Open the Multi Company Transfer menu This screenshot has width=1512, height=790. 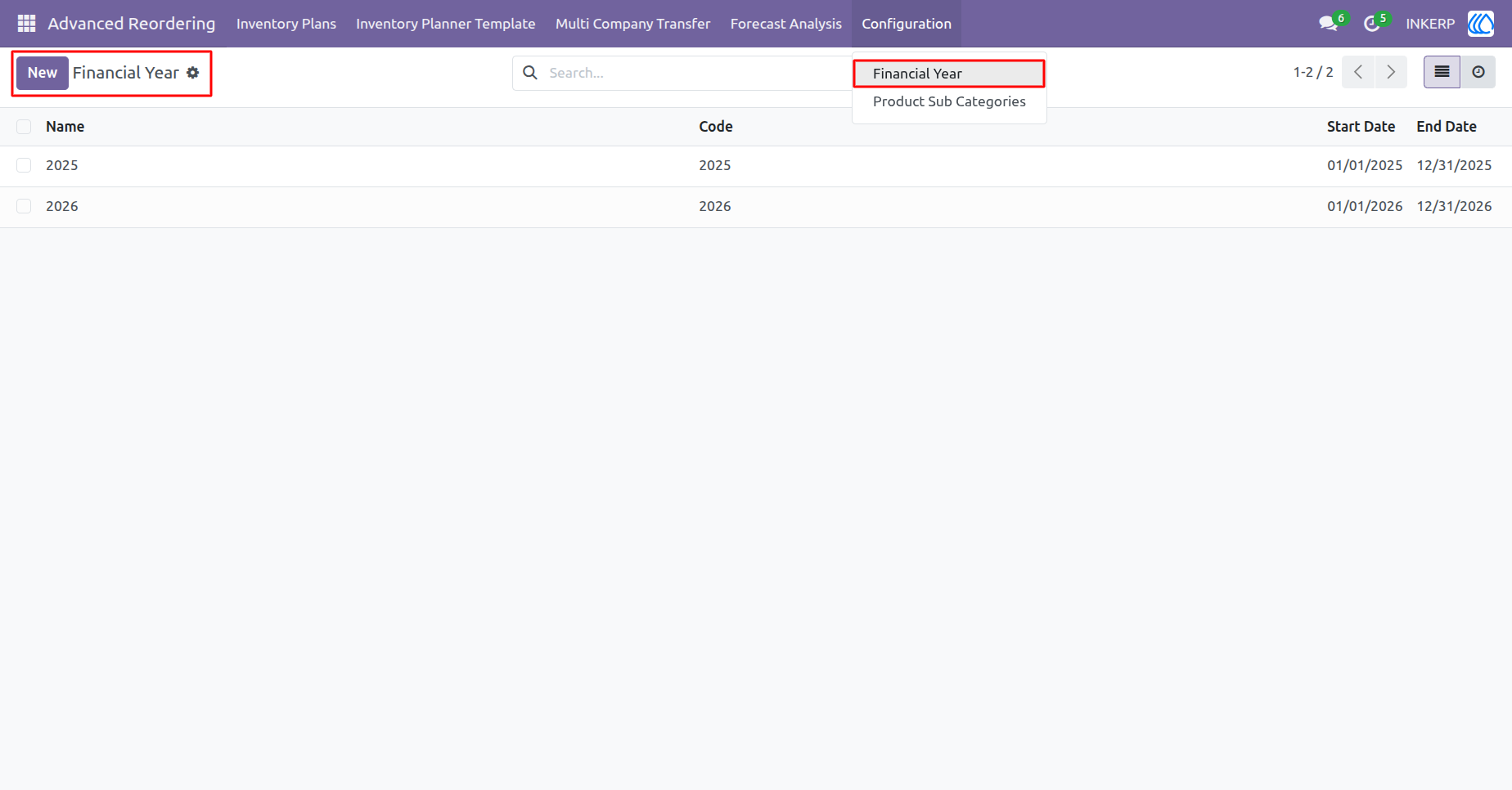(x=633, y=24)
